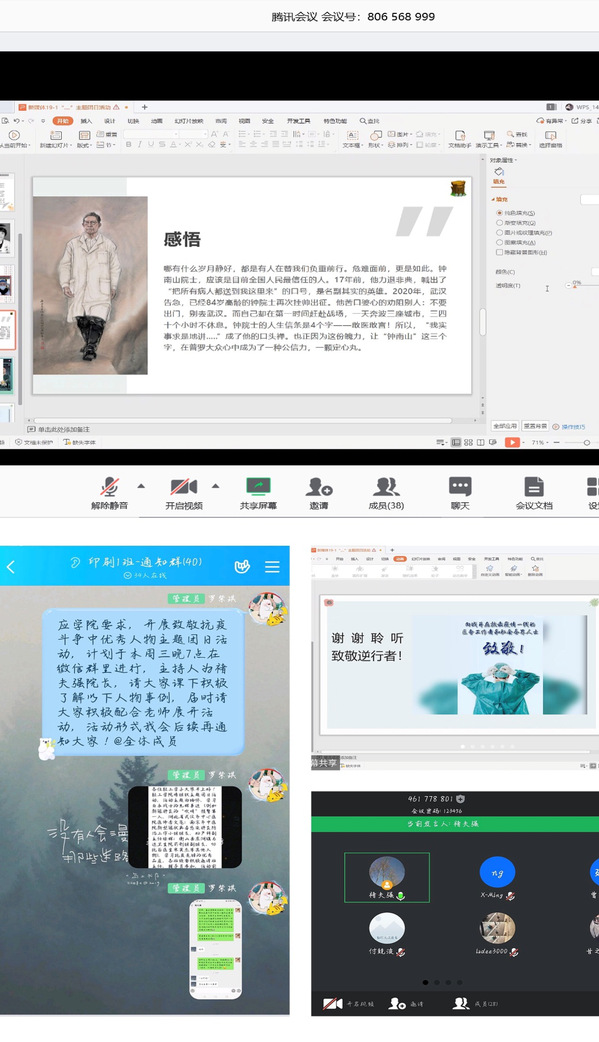This screenshot has width=599, height=1042.
Task: Start slideshow with orange play button
Action: coord(512,442)
